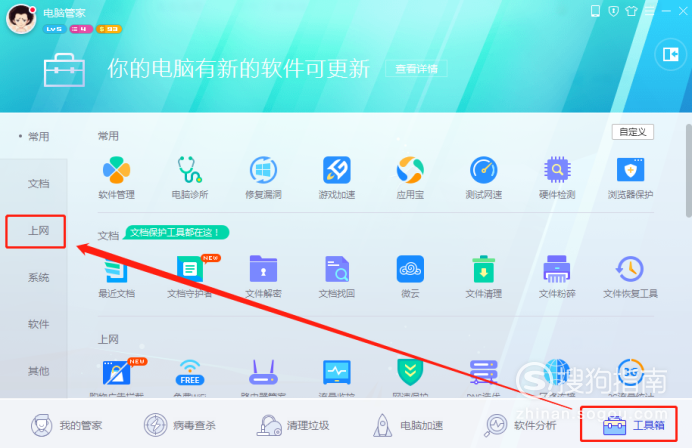
Task: Start 游戏加速 game acceleration tool
Action: pyautogui.click(x=337, y=177)
